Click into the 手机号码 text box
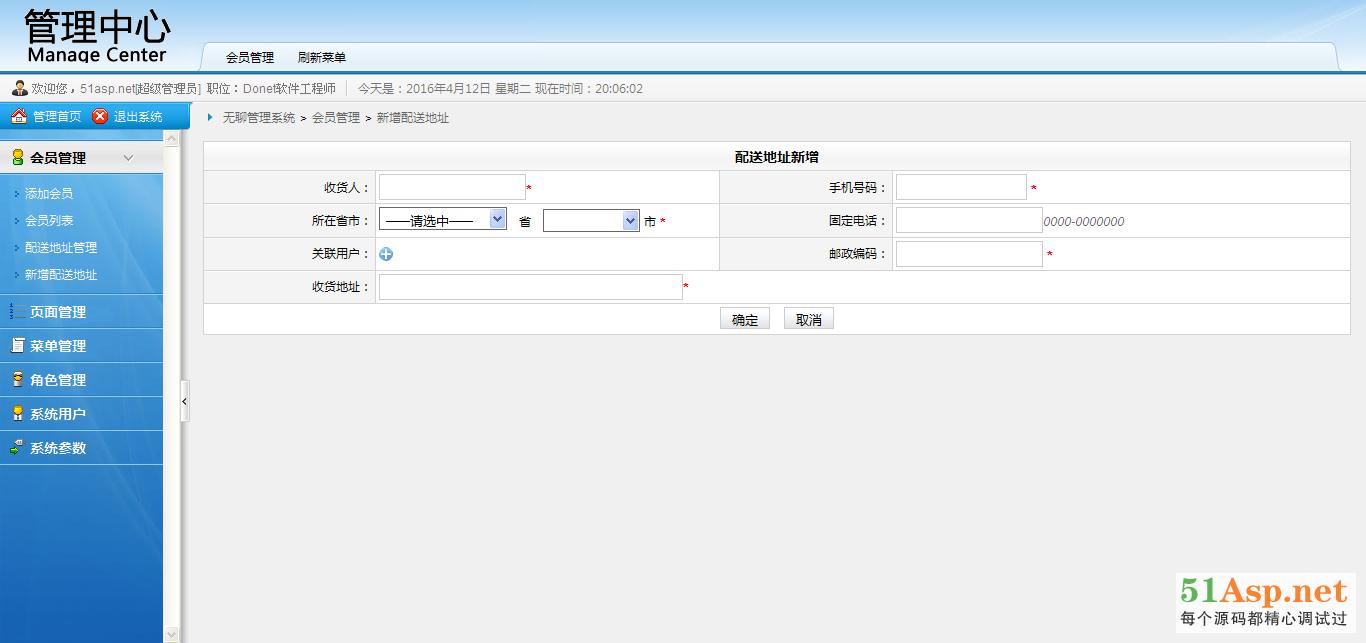The height and width of the screenshot is (643, 1366). coord(960,187)
